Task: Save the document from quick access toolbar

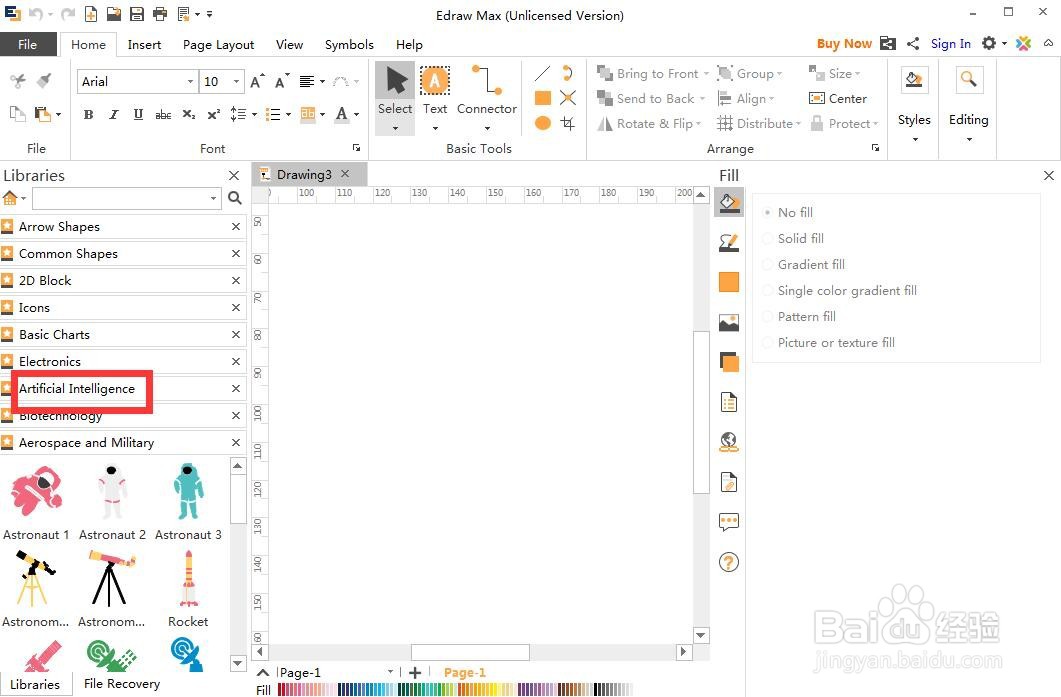Action: pos(137,14)
